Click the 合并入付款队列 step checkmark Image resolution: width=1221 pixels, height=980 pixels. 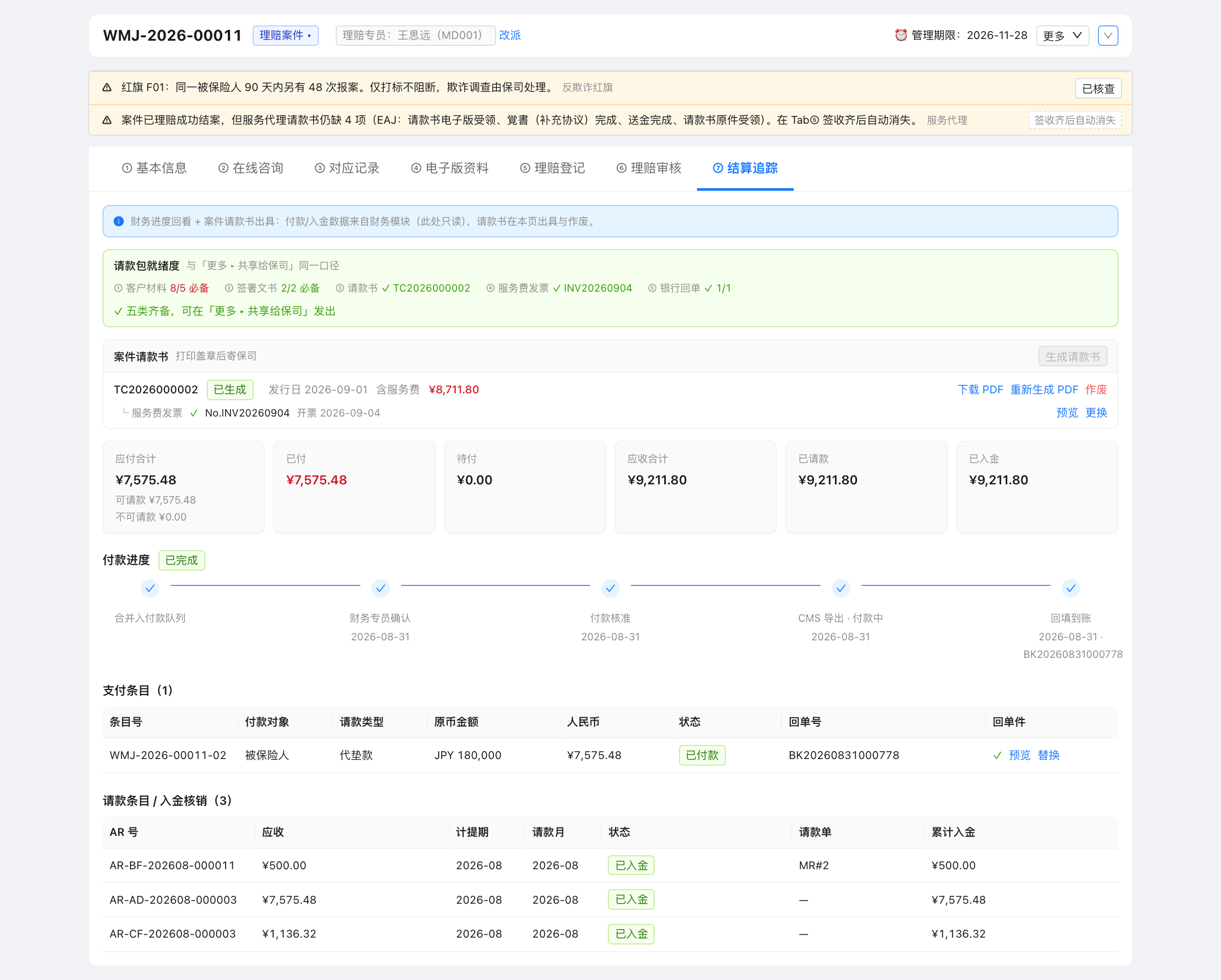(150, 588)
